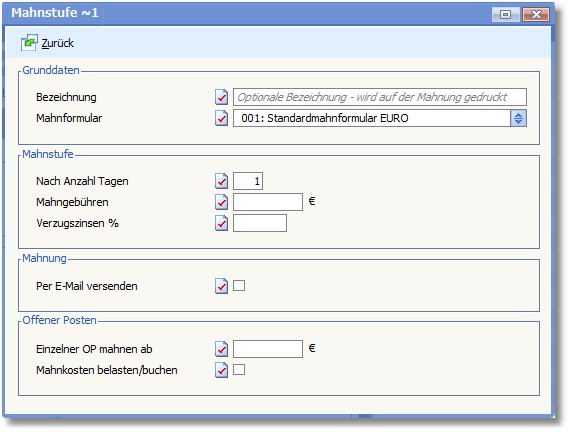Select the 001: Standardmahnformular EURO combo box
Viewport: 569px width, 432px height.
pos(380,118)
